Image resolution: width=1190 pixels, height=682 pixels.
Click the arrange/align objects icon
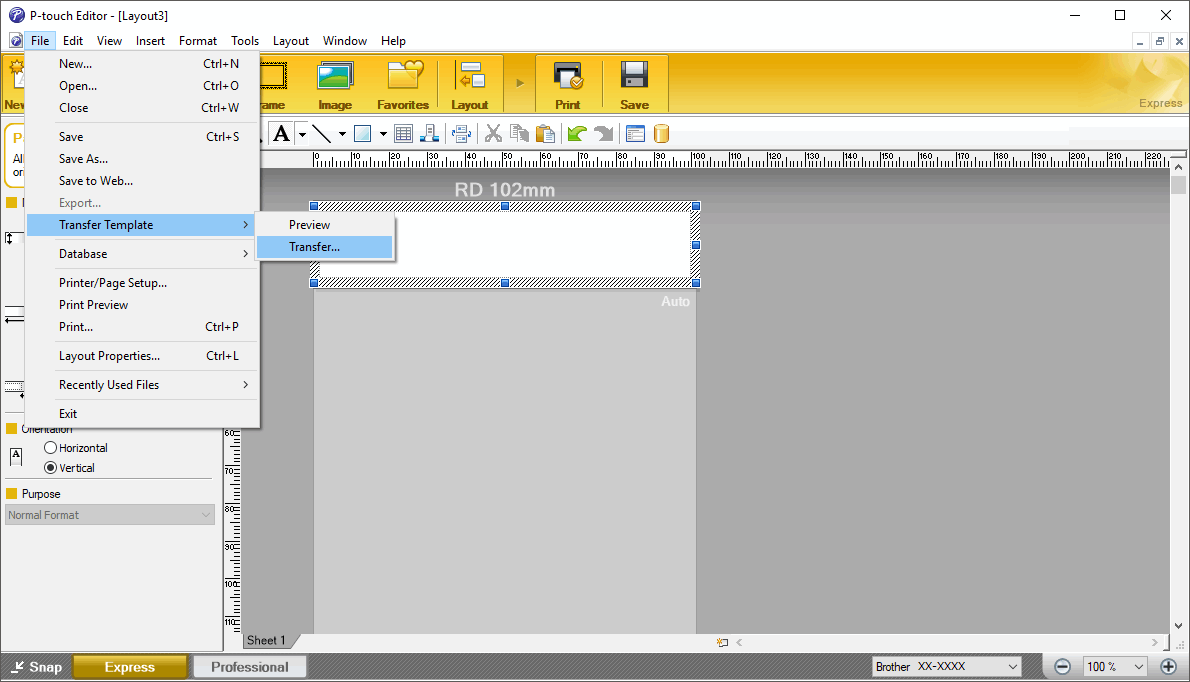(430, 134)
